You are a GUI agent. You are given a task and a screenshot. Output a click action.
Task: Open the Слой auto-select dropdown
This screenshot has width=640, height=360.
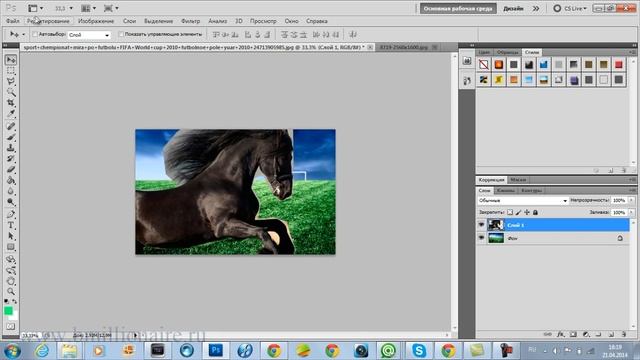pos(89,35)
